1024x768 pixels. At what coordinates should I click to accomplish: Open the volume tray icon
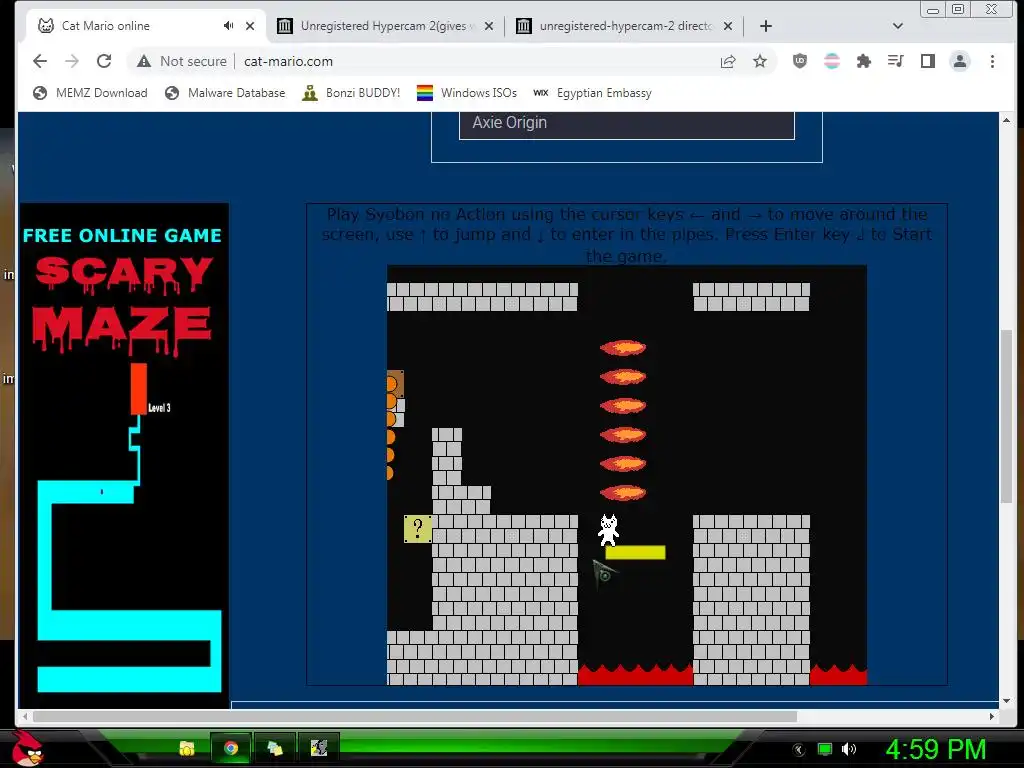(x=849, y=750)
